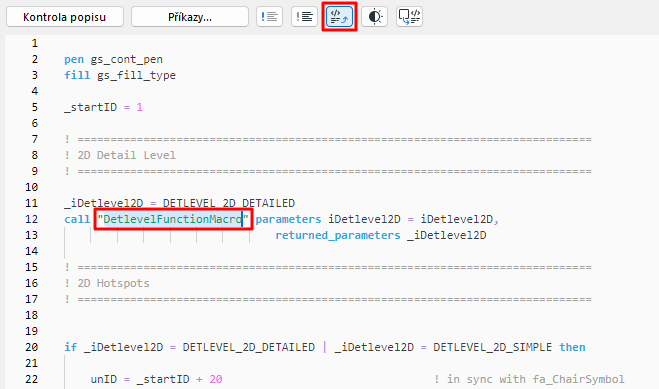Click line number 22 in gutter
The height and width of the screenshot is (389, 659).
point(31,379)
